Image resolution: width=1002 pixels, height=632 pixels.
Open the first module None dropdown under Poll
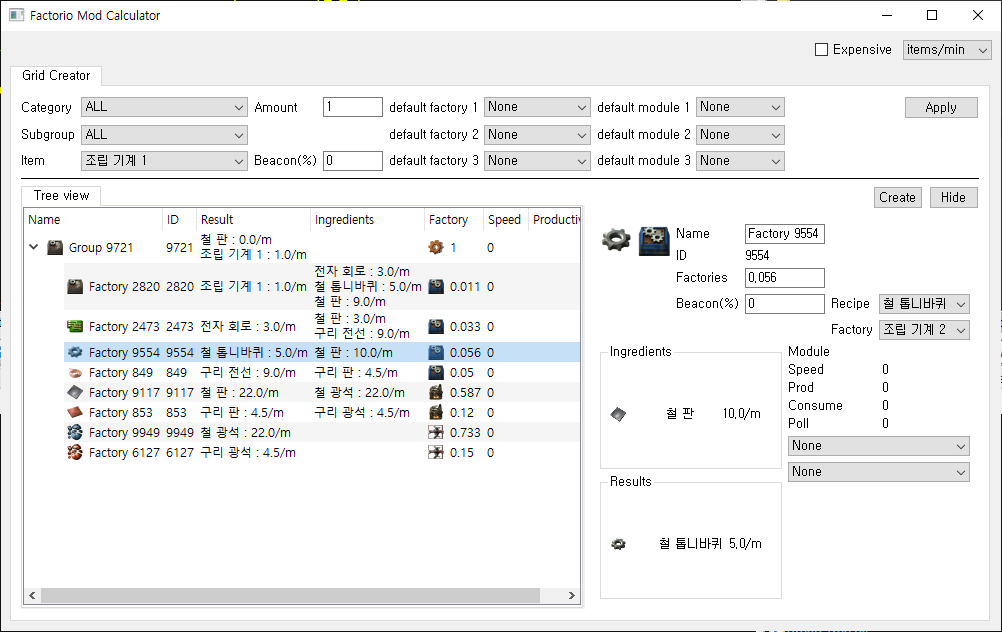tap(879, 445)
